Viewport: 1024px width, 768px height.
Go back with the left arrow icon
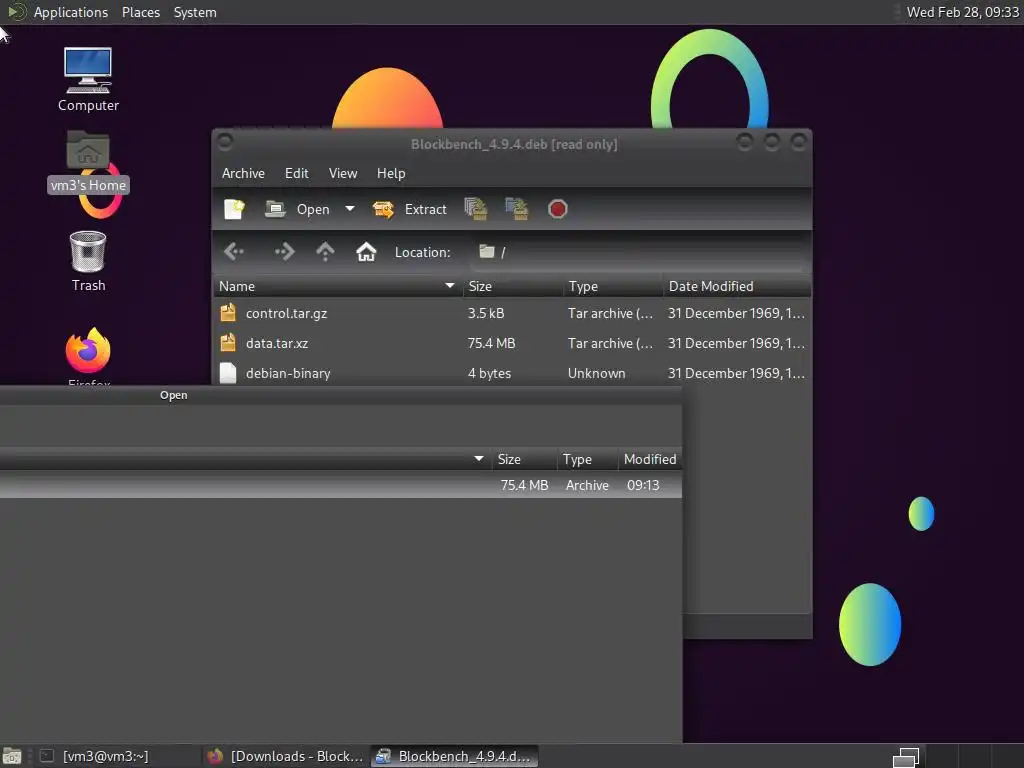click(x=234, y=251)
